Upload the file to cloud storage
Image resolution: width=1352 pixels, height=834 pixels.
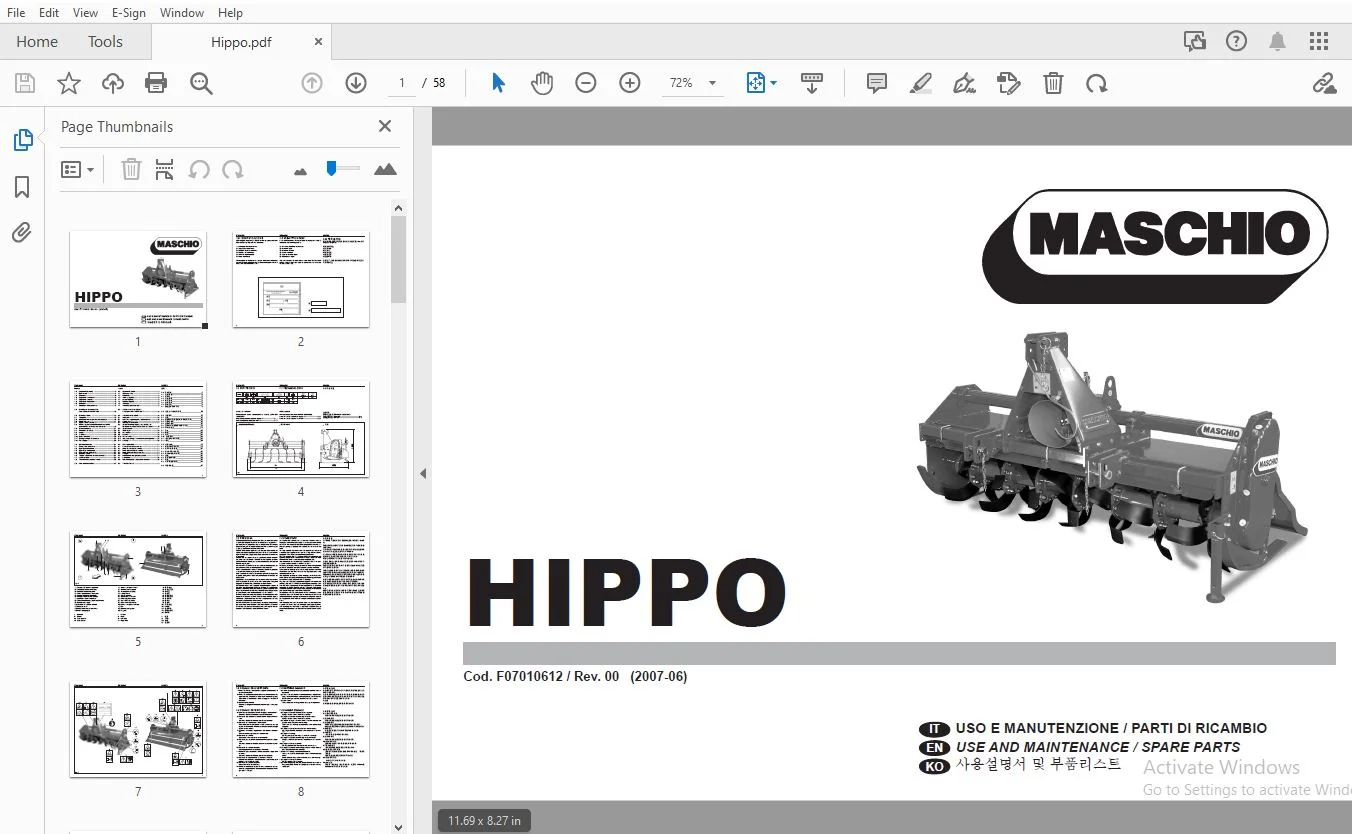coord(113,83)
